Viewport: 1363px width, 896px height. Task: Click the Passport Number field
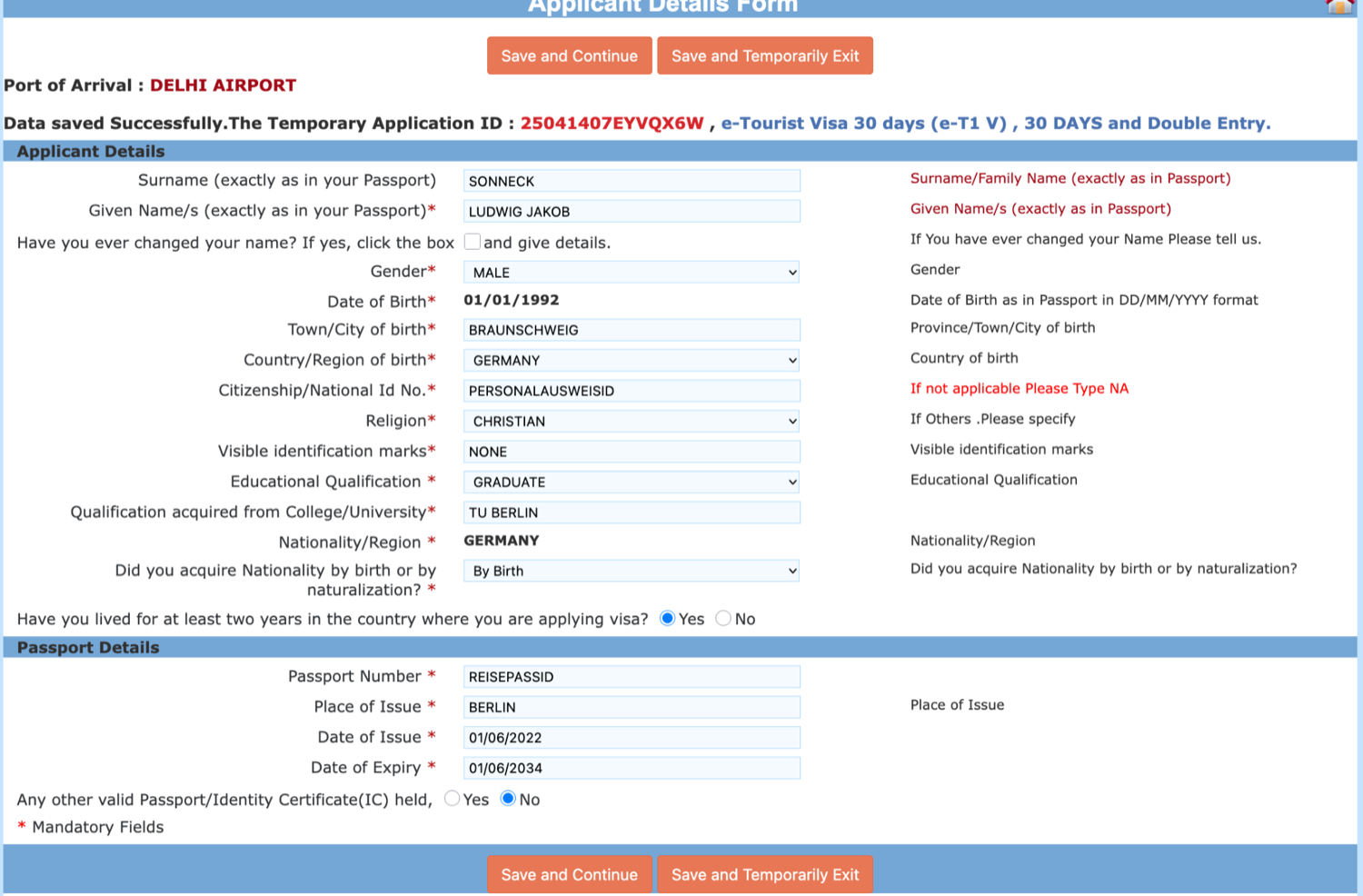pyautogui.click(x=632, y=676)
